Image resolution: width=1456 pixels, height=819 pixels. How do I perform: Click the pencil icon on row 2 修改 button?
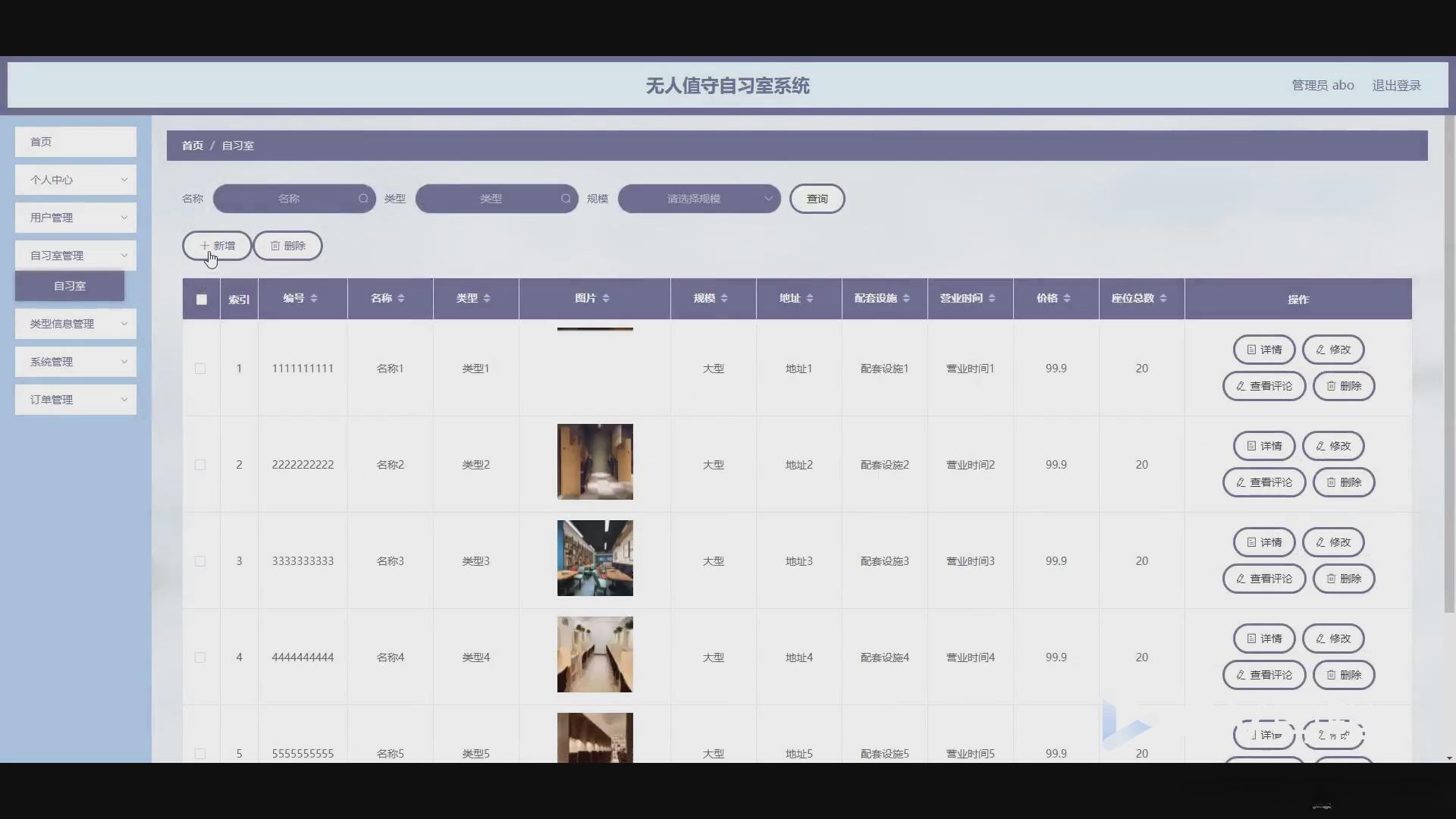(x=1320, y=446)
